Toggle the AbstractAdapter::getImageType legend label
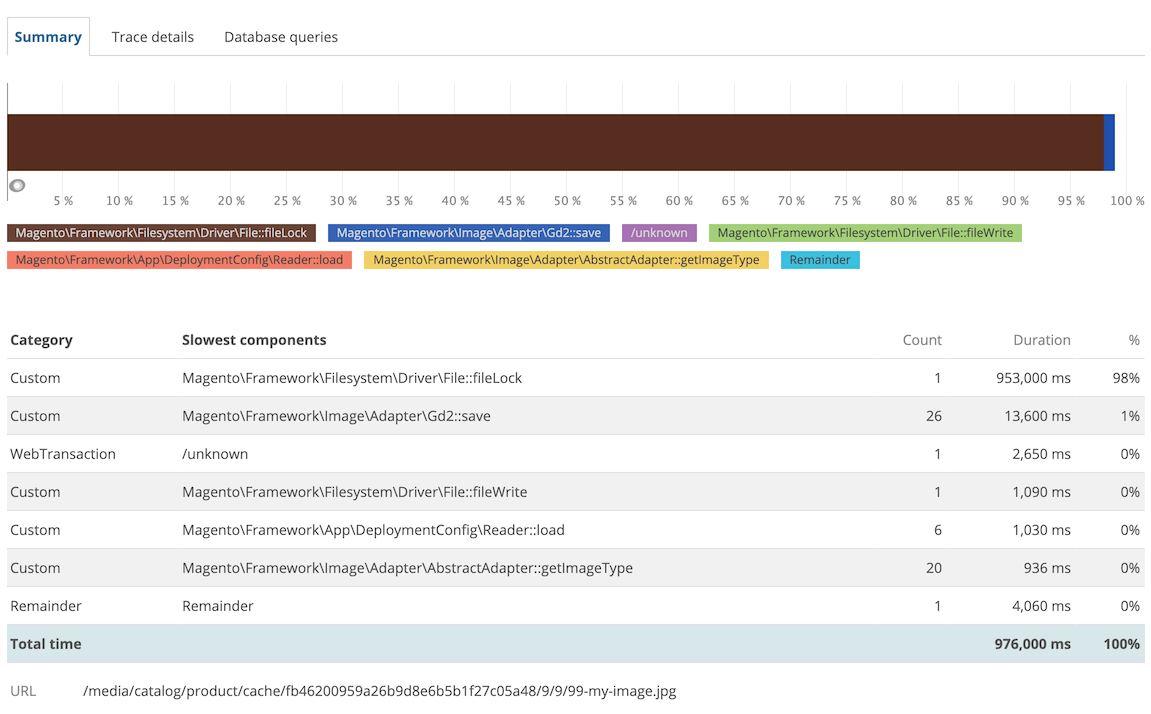 point(566,260)
